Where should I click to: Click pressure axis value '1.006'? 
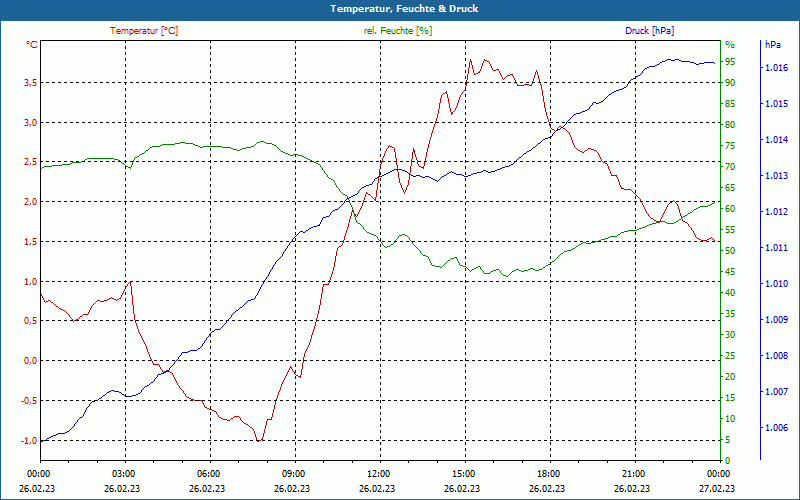point(777,428)
